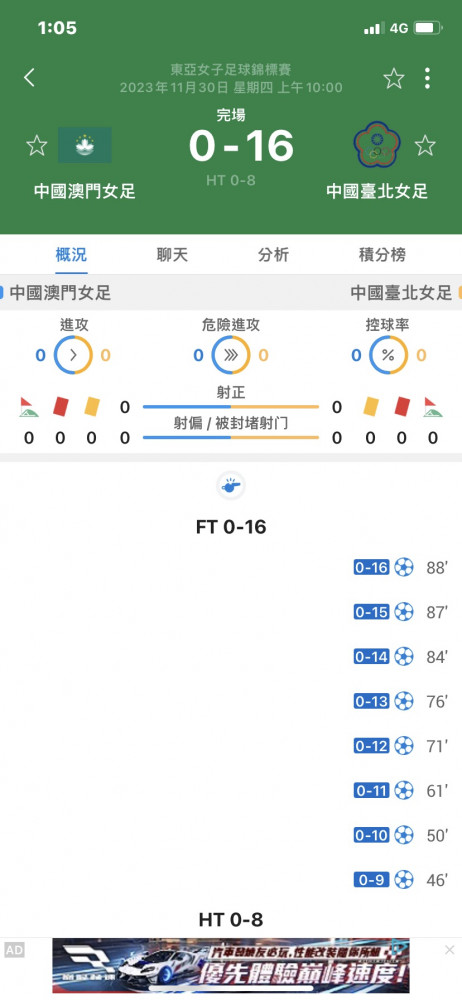This screenshot has height=1000, width=462.
Task: Open the Chinese Taipei team emblem
Action: 377,144
